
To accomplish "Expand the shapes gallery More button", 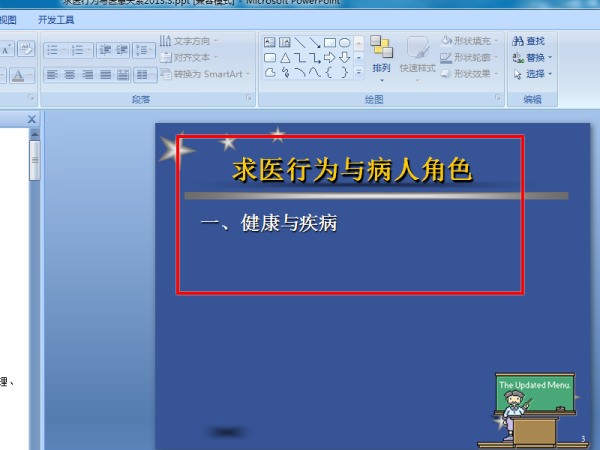I will tap(359, 72).
